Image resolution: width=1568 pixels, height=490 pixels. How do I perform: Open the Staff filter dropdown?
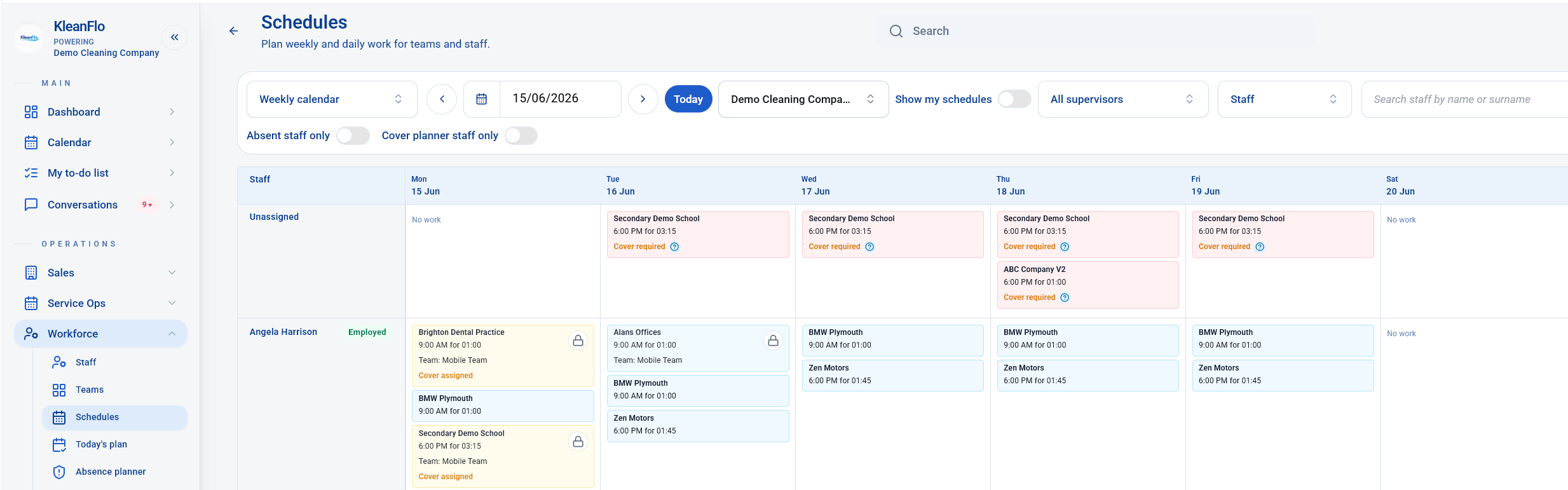(x=1285, y=99)
